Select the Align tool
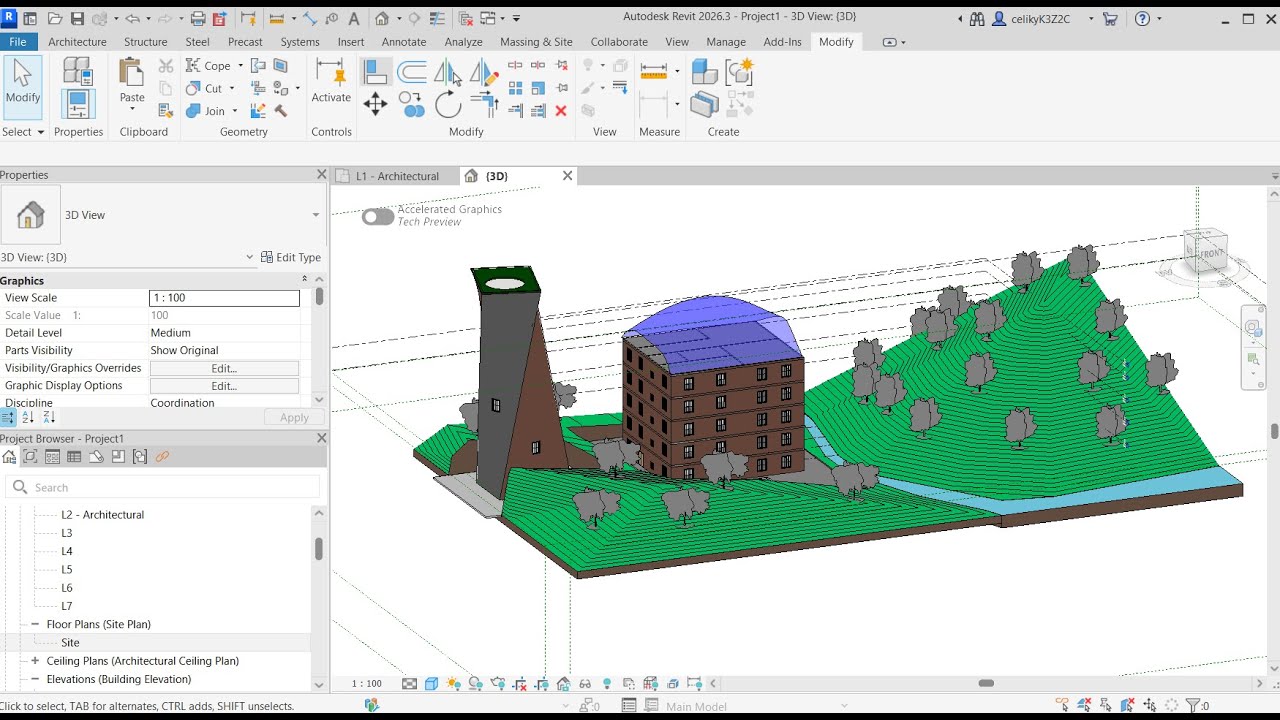Image resolution: width=1280 pixels, height=720 pixels. coord(376,72)
